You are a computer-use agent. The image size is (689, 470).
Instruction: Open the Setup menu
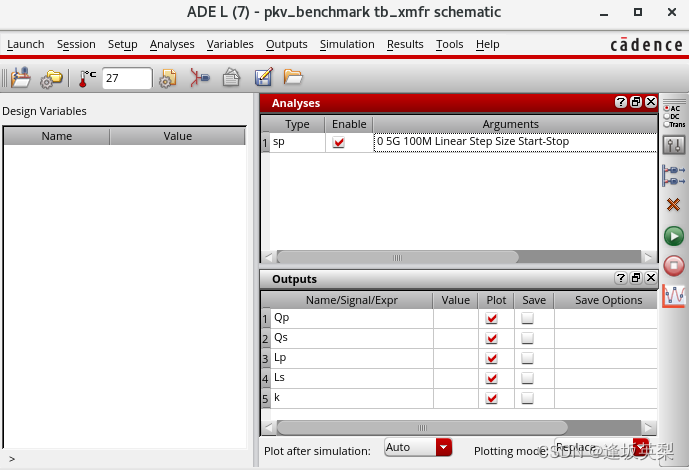tap(123, 44)
